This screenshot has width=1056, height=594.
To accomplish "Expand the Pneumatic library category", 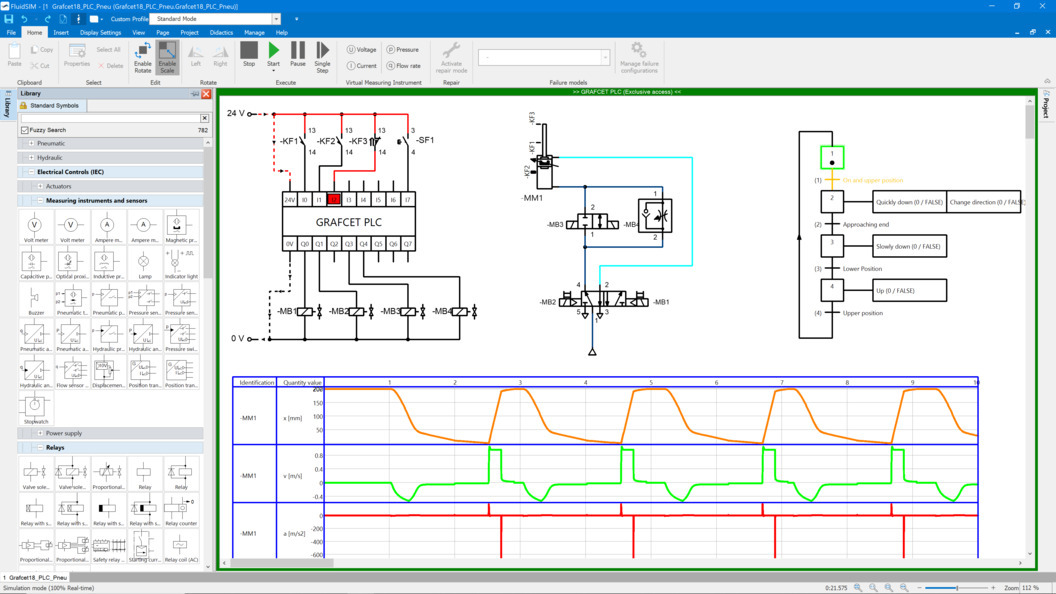I will coord(31,143).
